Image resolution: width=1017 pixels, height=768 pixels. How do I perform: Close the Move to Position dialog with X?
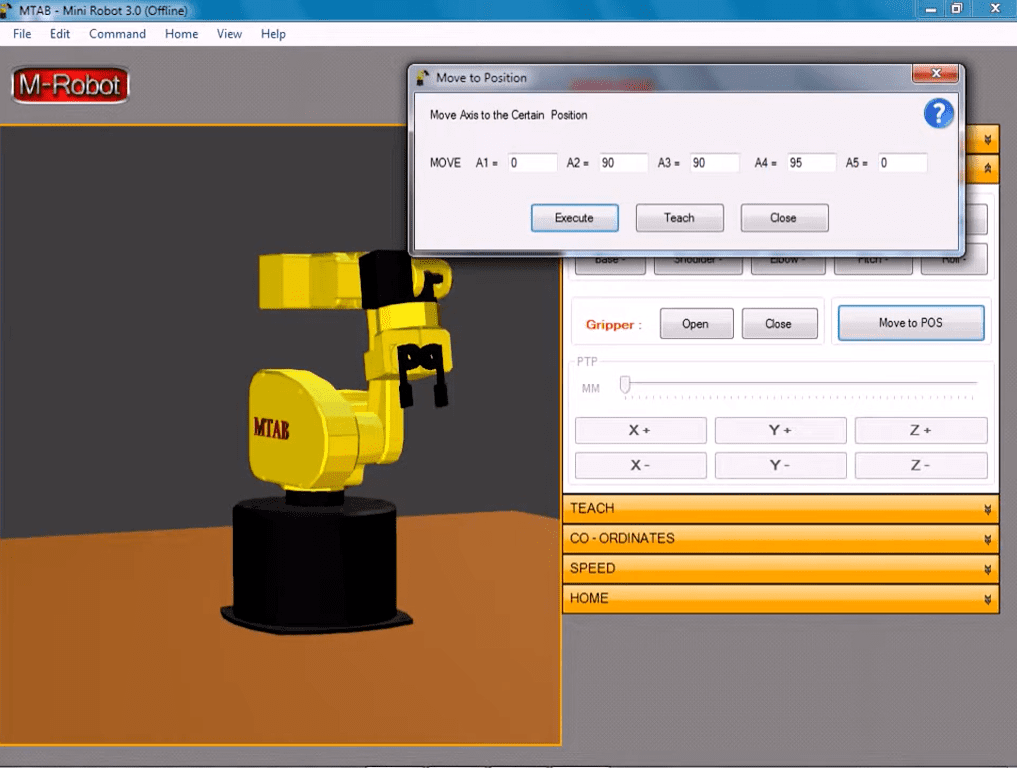tap(935, 73)
